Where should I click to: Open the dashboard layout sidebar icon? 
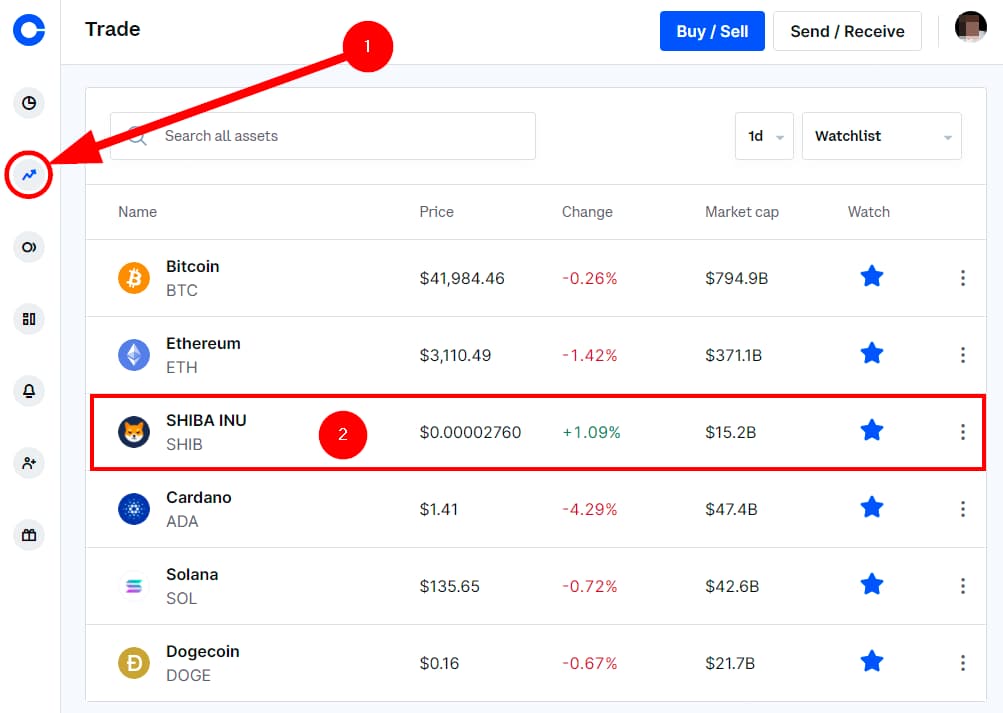pyautogui.click(x=29, y=319)
